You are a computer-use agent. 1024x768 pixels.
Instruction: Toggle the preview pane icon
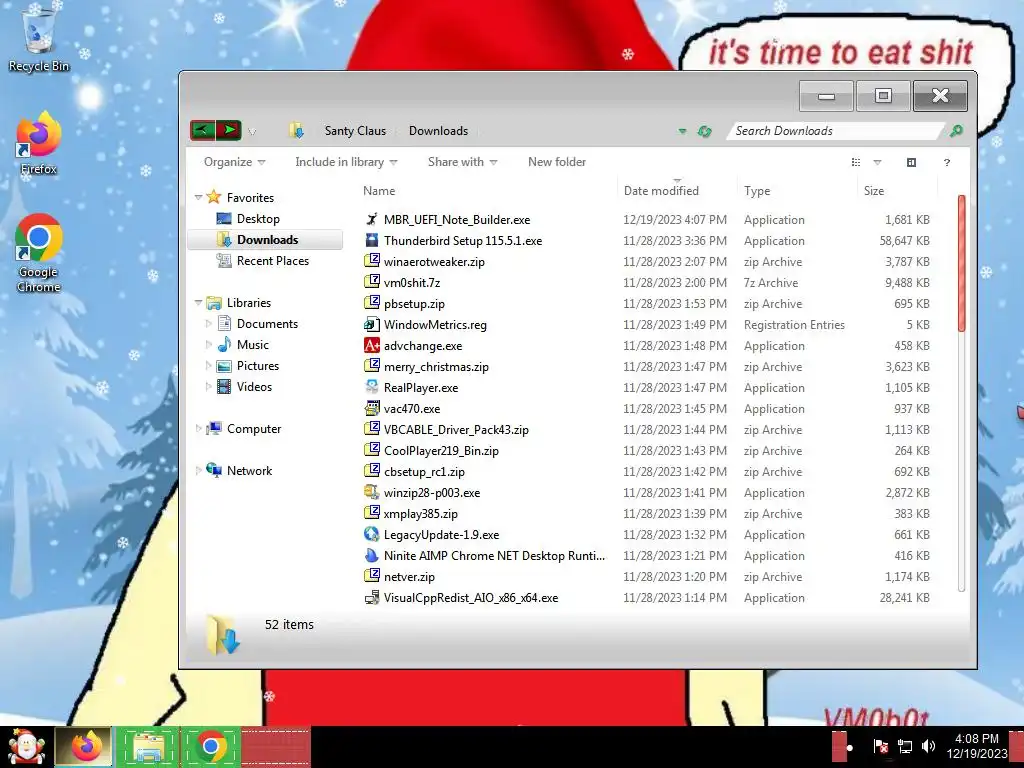(912, 162)
